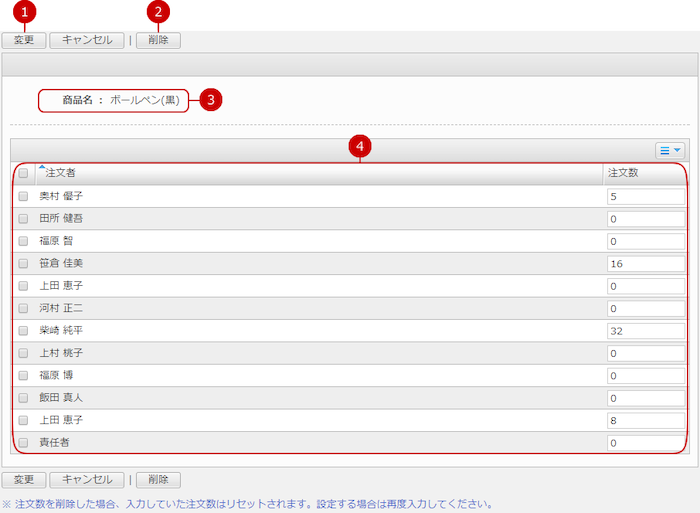The image size is (700, 513).
Task: Click the bottom 削除 button
Action: click(158, 480)
